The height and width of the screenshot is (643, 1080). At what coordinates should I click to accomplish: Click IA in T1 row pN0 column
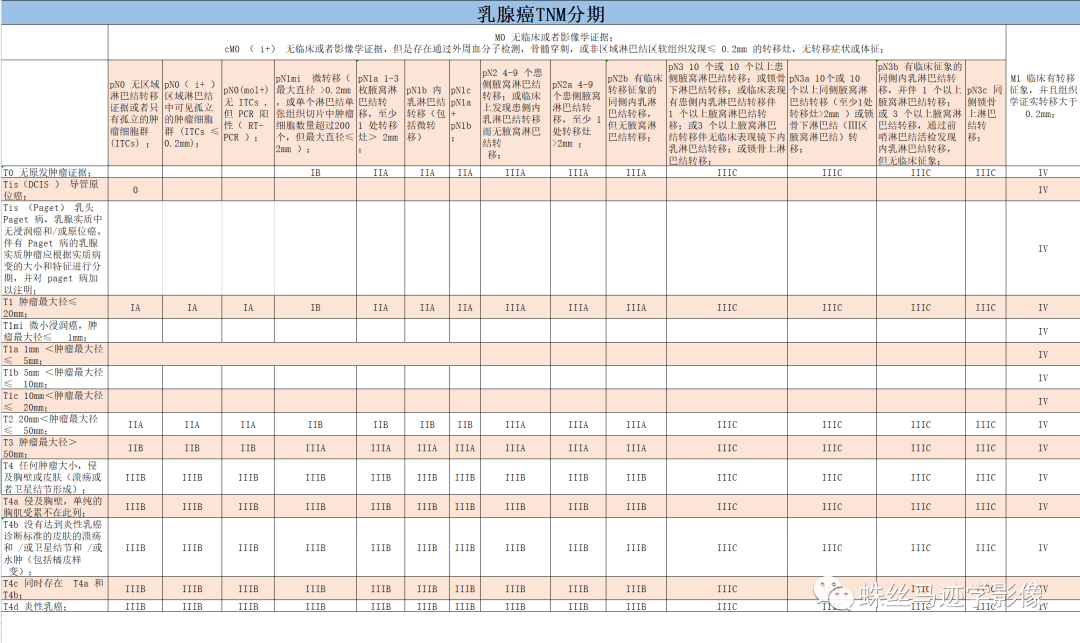point(135,308)
